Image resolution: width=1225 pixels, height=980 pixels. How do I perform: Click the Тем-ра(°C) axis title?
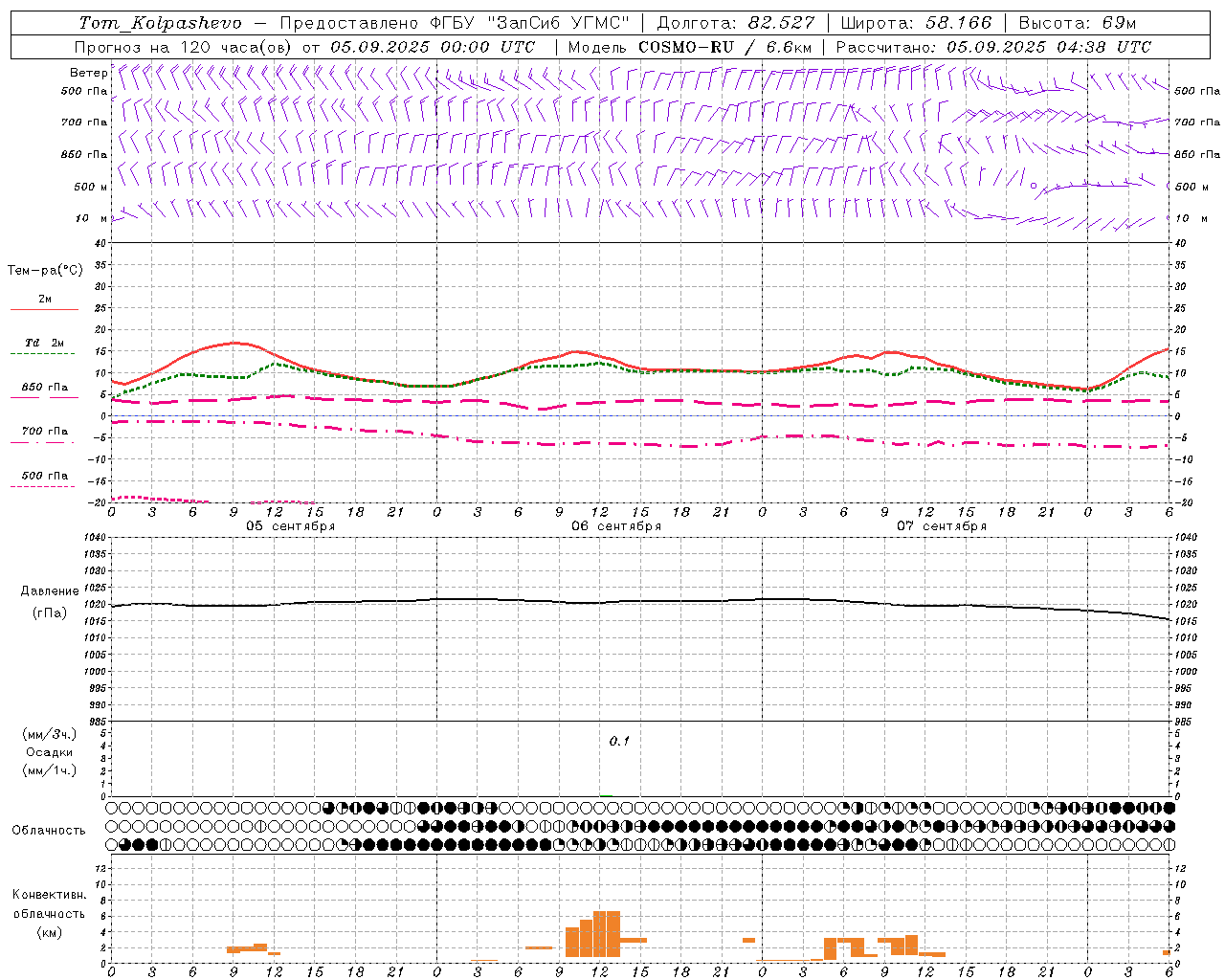[45, 271]
